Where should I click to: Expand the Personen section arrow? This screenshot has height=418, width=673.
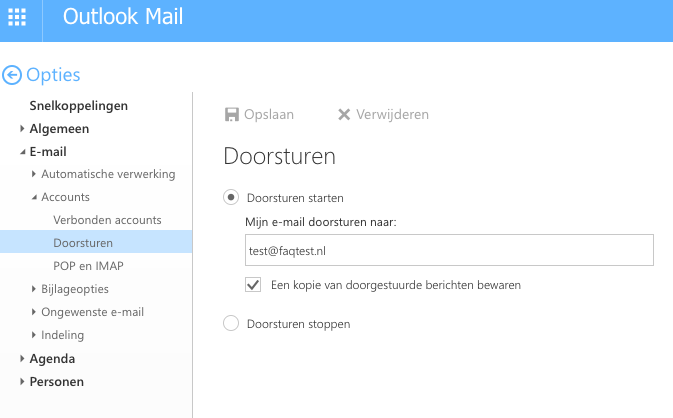pyautogui.click(x=22, y=382)
